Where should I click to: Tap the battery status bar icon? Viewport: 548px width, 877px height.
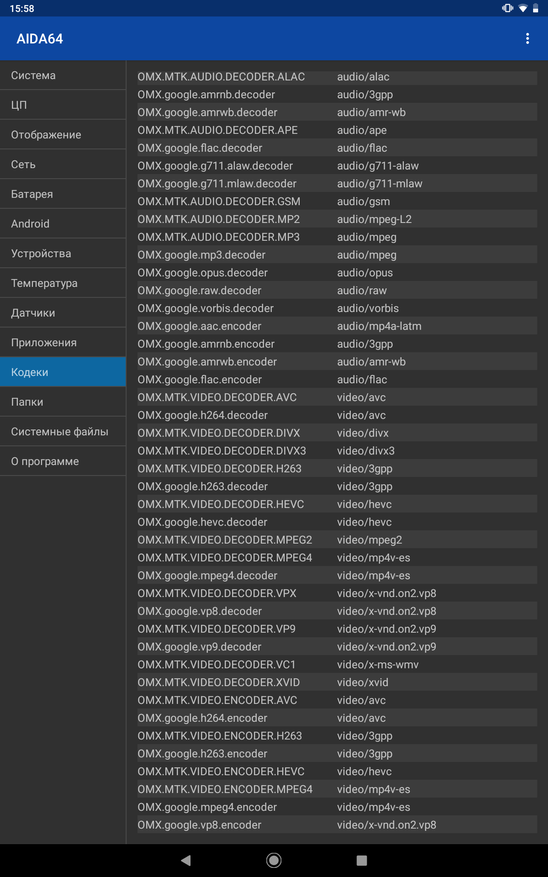(x=536, y=8)
